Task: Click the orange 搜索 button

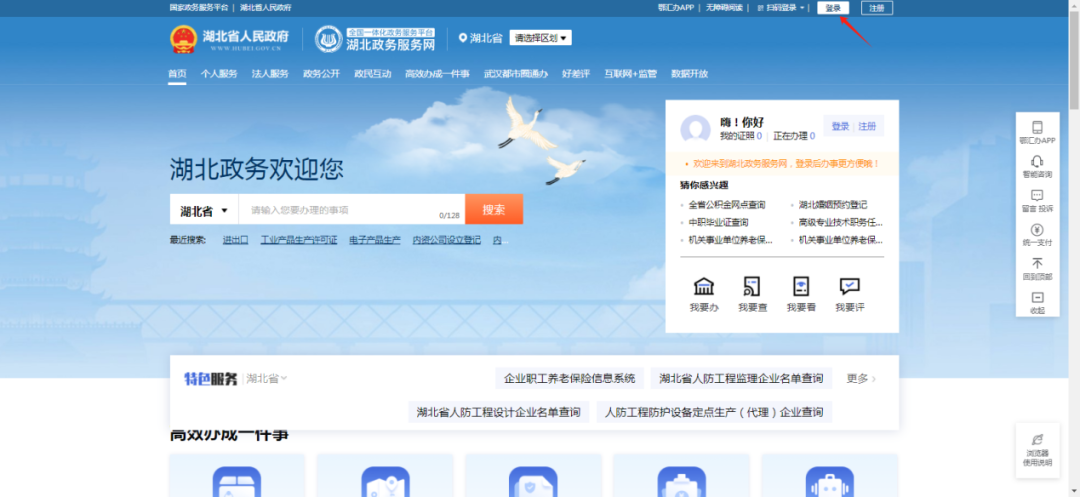Action: tap(494, 210)
